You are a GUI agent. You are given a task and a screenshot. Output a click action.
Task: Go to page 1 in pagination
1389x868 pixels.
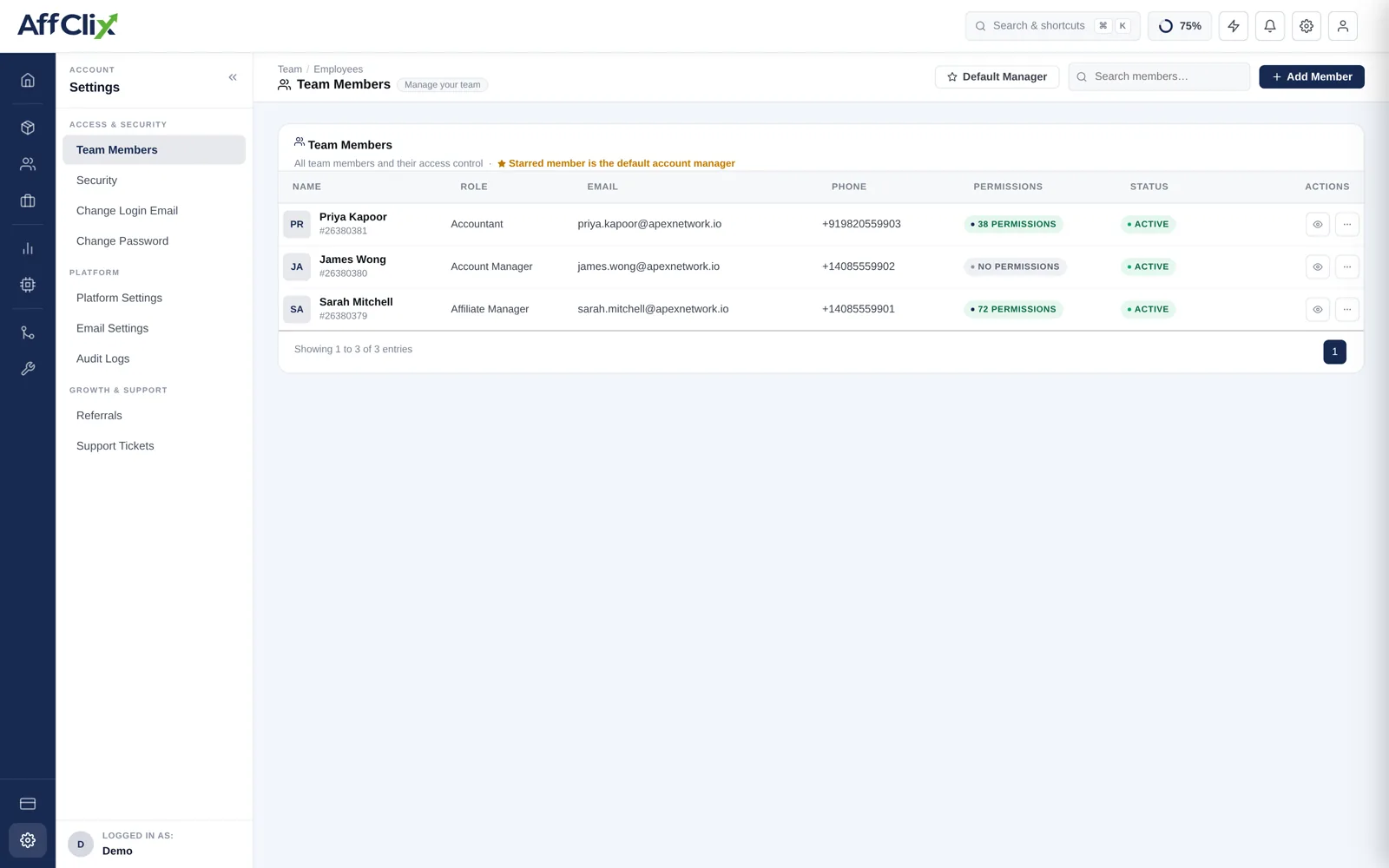click(x=1335, y=352)
